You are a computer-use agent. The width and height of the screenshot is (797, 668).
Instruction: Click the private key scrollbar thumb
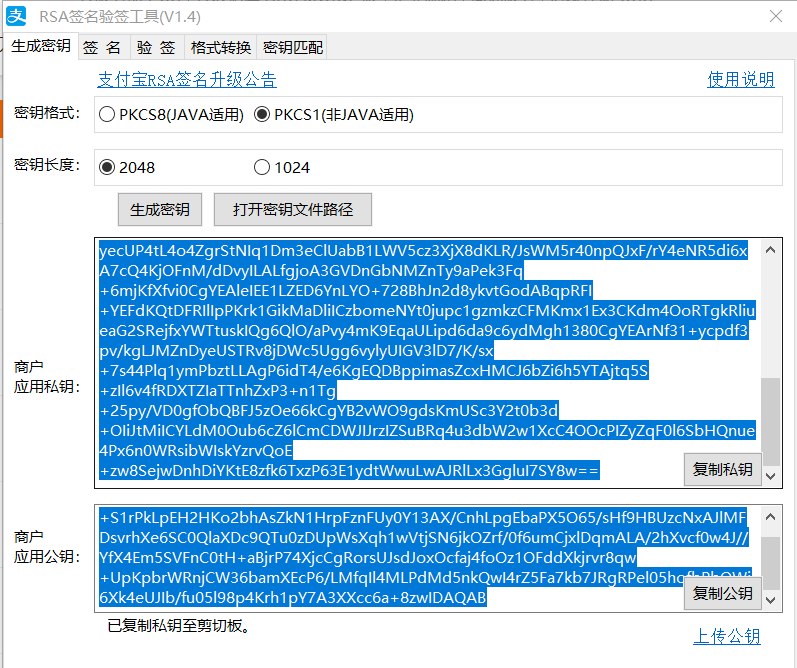tap(772, 421)
